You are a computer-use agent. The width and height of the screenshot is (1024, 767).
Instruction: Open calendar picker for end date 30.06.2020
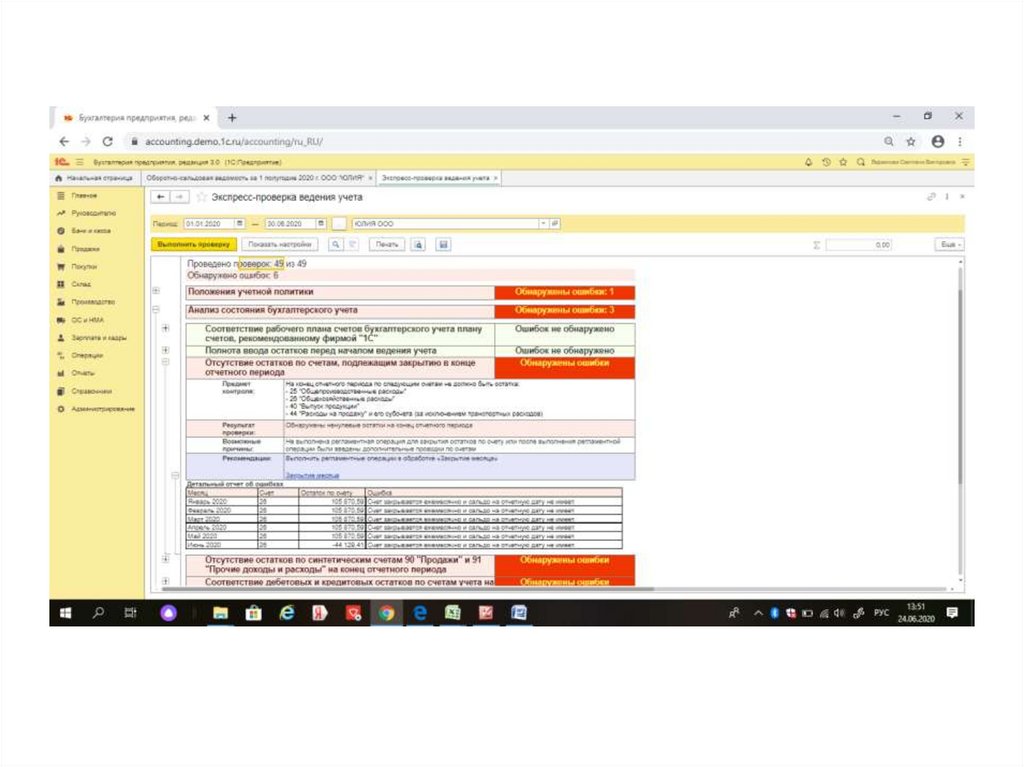coord(321,223)
